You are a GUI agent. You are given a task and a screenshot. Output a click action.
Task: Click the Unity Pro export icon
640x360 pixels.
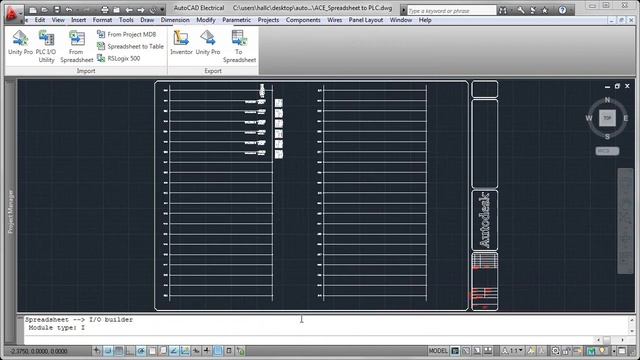(208, 42)
